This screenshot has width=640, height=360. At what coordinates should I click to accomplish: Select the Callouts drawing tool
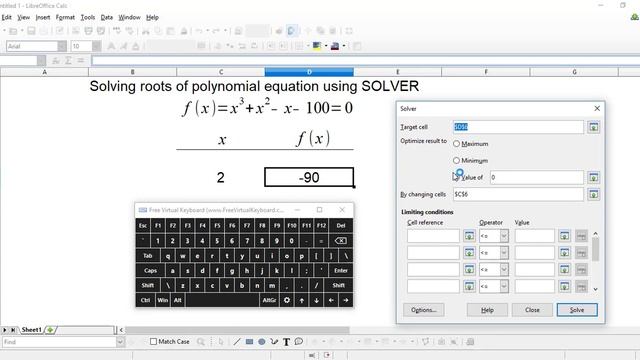[x=298, y=341]
